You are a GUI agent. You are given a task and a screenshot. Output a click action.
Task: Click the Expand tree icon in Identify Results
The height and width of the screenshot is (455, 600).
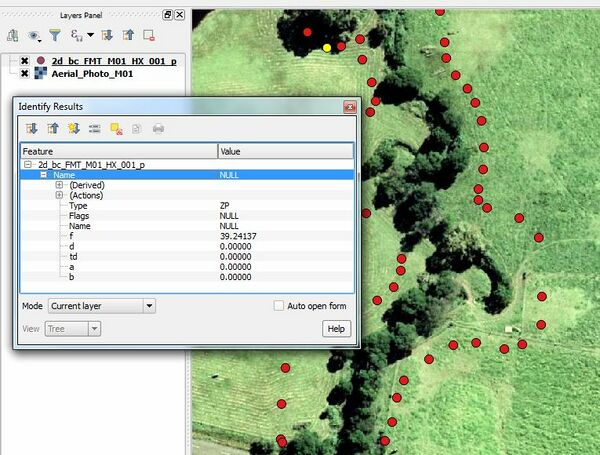tap(30, 128)
